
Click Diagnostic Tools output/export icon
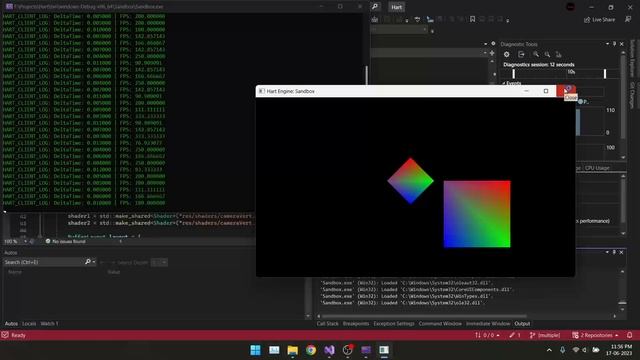[521, 54]
